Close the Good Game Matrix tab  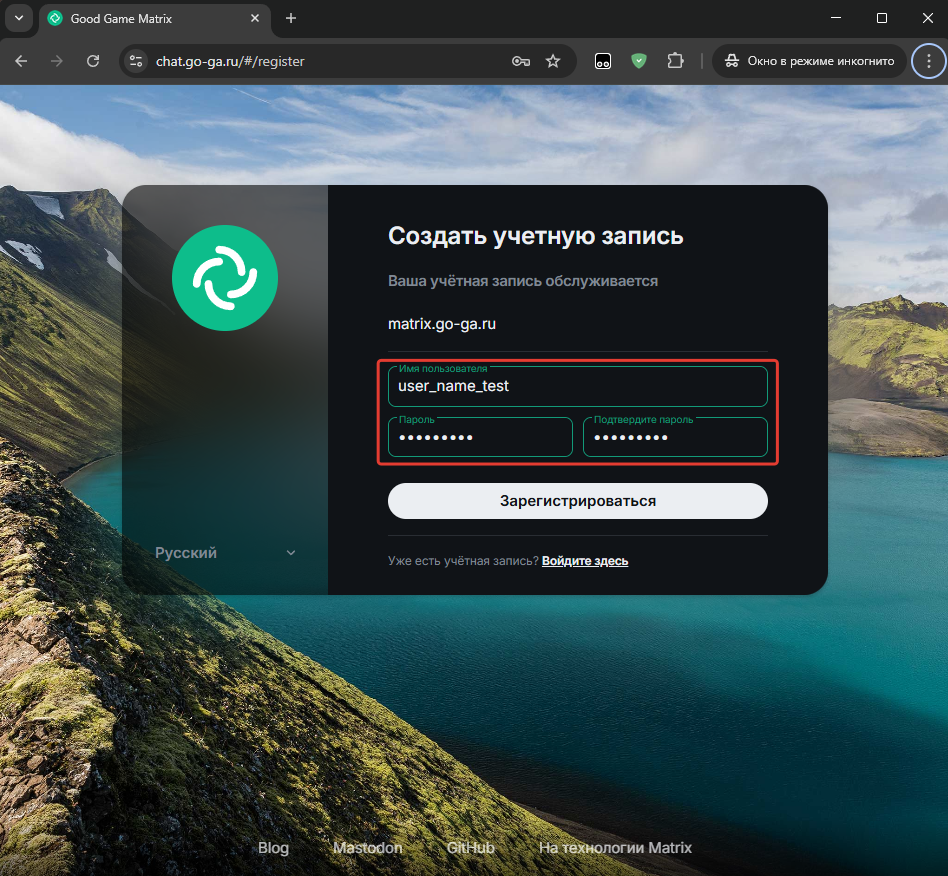pos(255,19)
